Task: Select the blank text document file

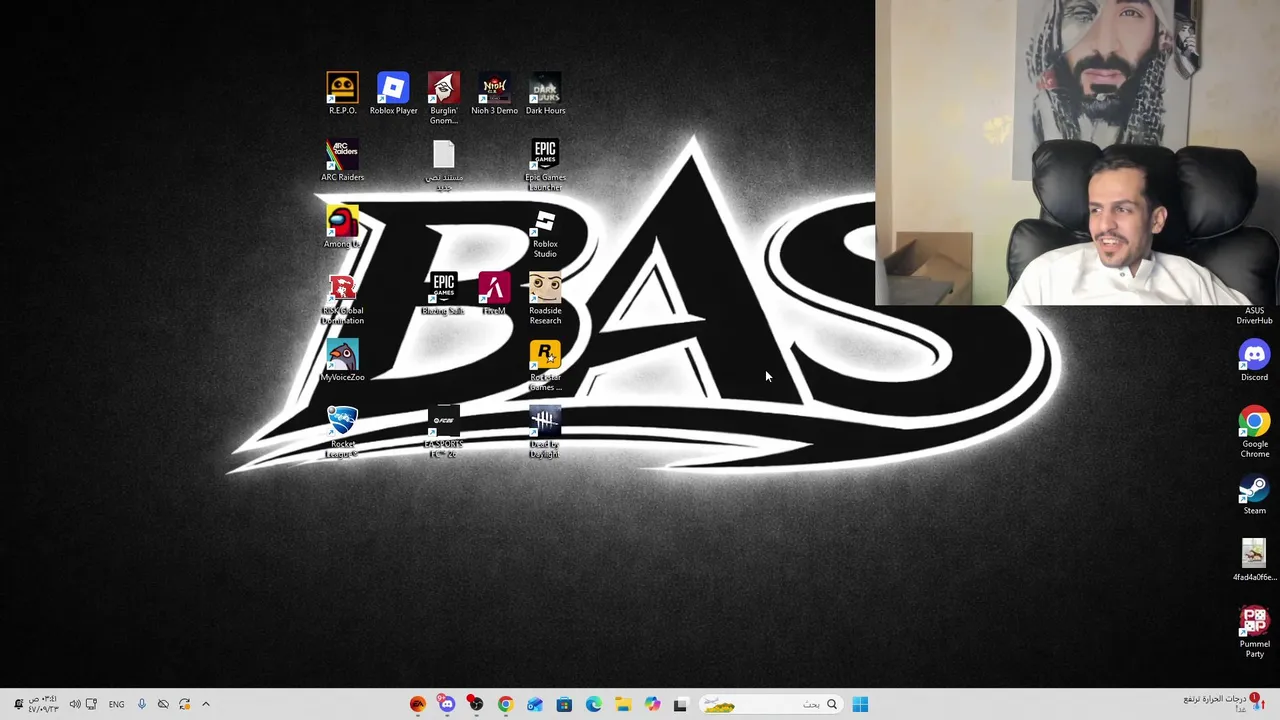Action: coord(444,165)
